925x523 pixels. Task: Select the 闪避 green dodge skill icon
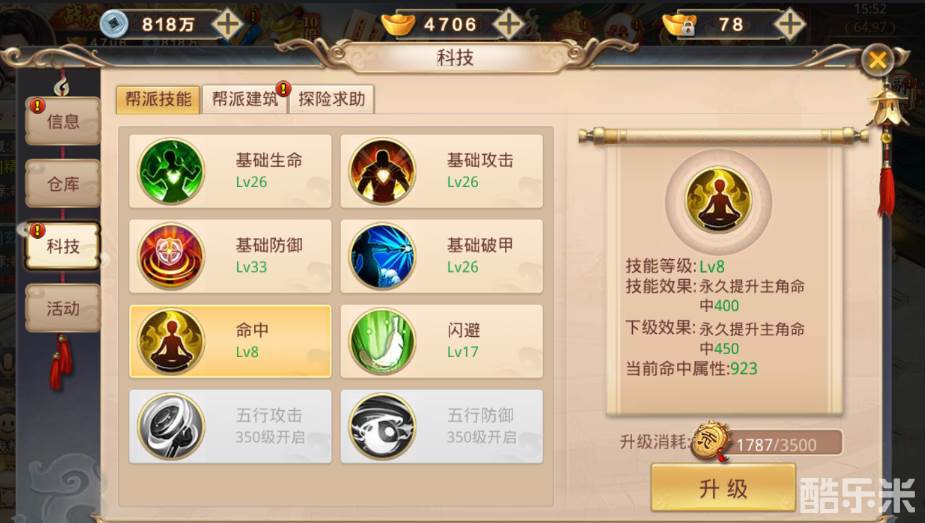point(382,341)
